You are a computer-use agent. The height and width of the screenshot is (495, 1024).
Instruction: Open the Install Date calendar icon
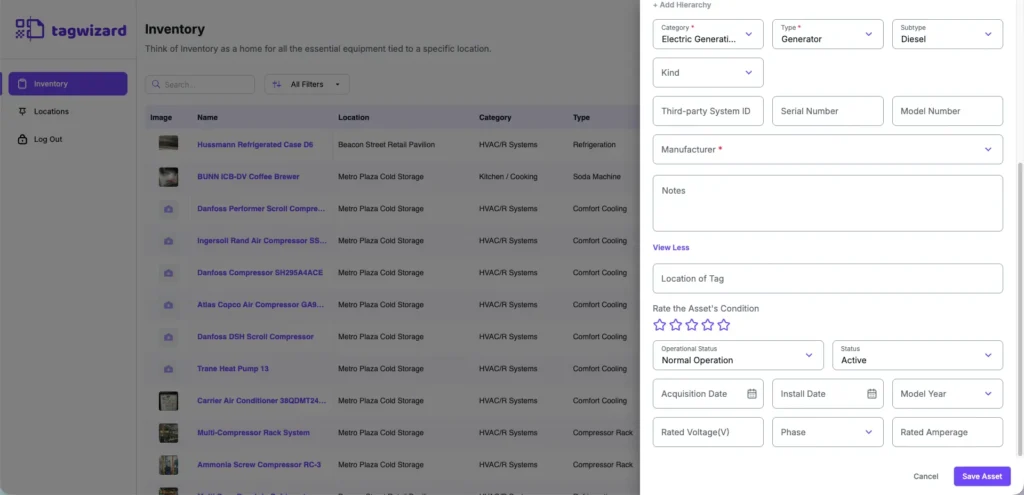[x=871, y=394]
